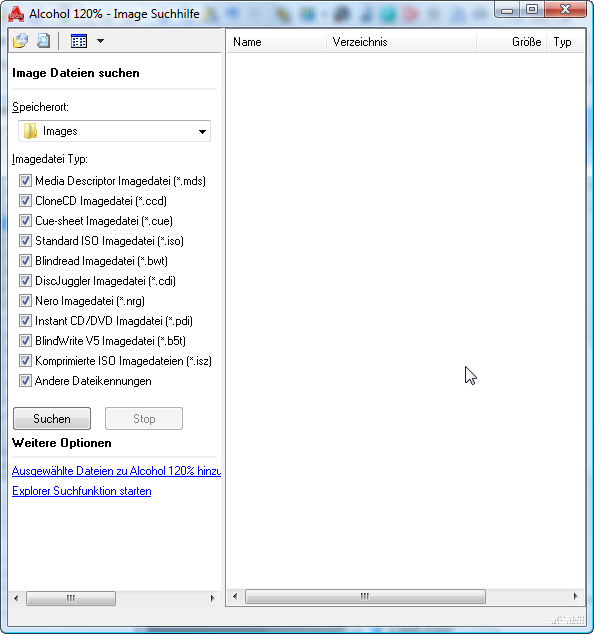Click left panel scroll right arrow

pos(213,598)
